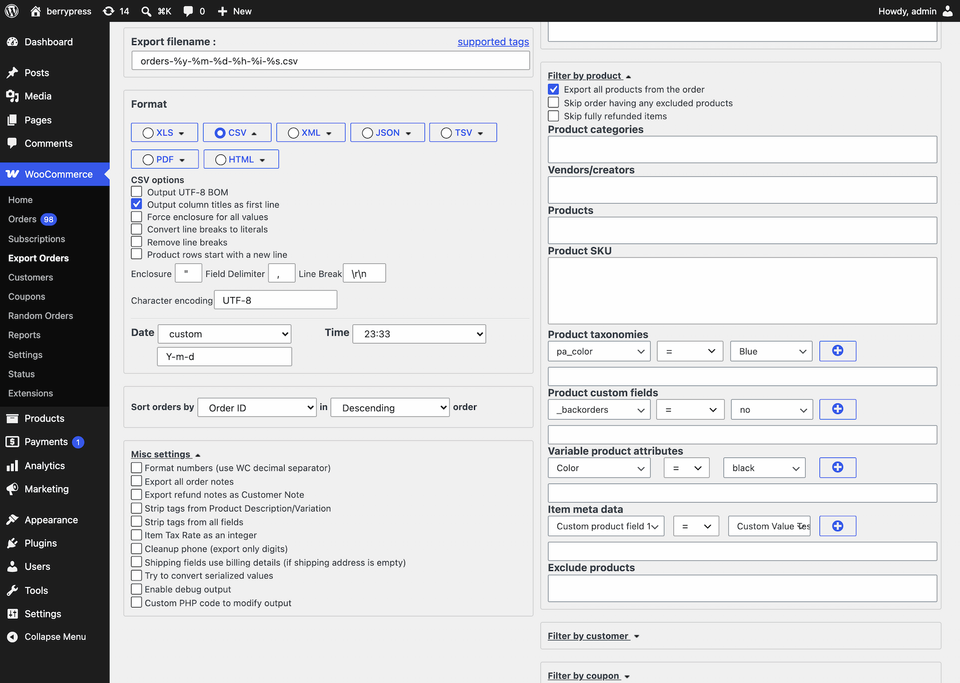
Task: Open the Blue taxonomy value dropdown
Action: pos(771,351)
